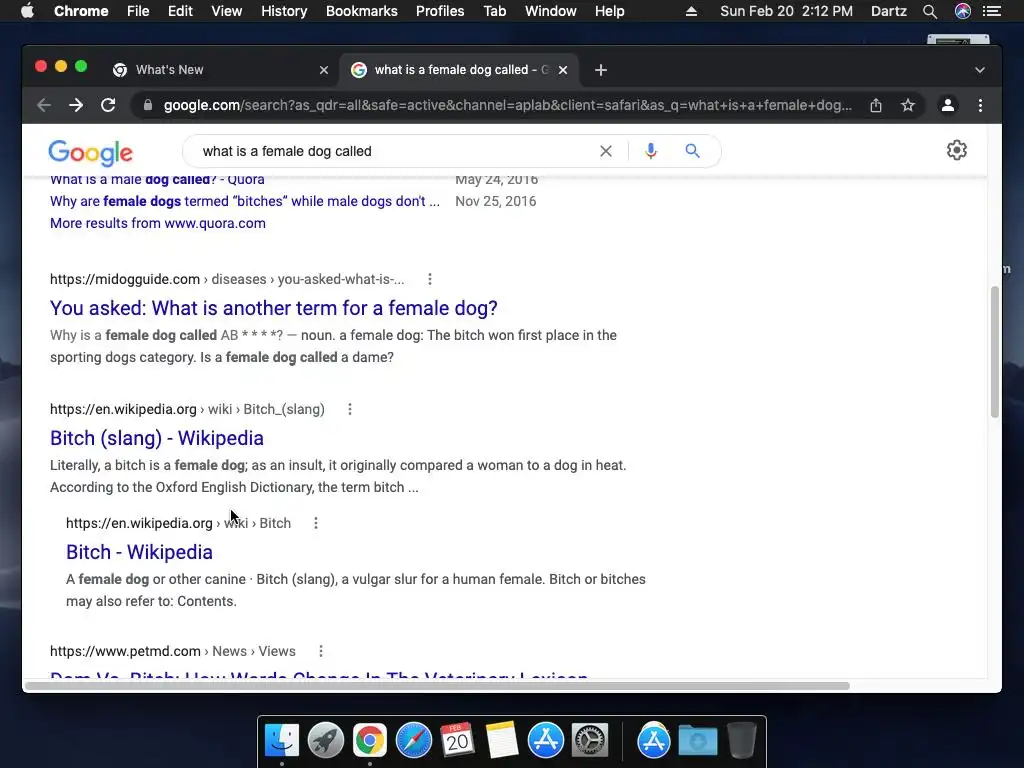
Task: Open 'Why are female dogs termed' Quora link
Action: (245, 201)
